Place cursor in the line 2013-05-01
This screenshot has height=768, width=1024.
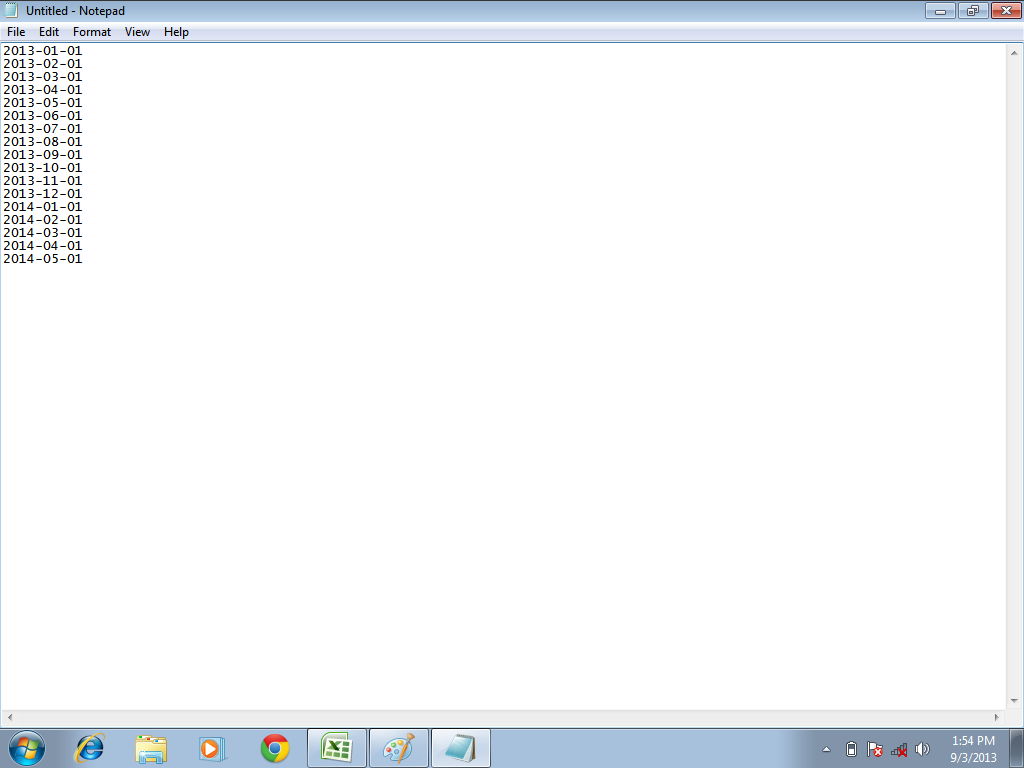click(43, 103)
